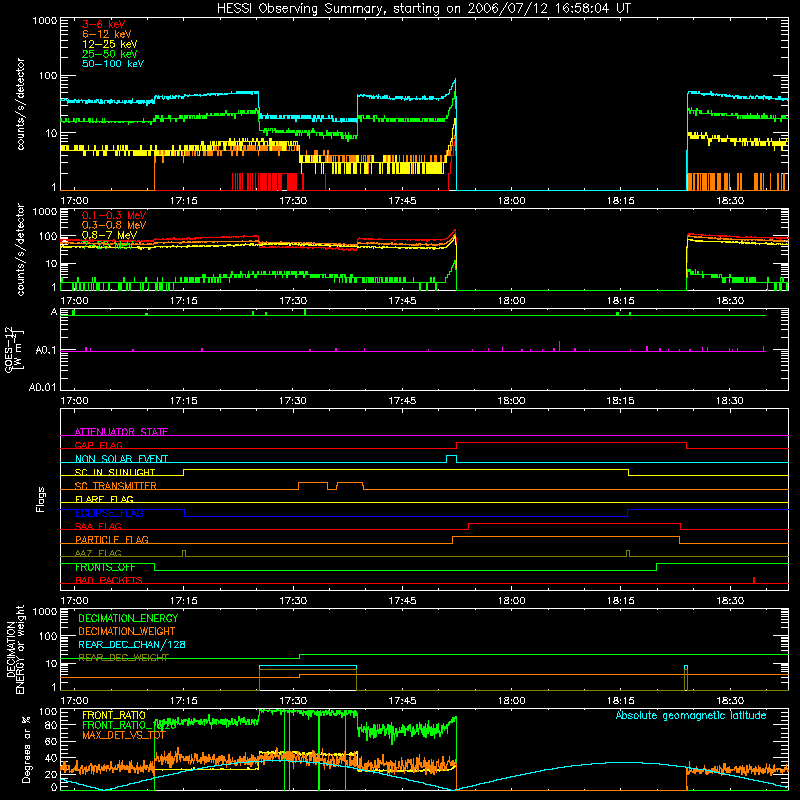Select the 17:45 tick under the MeV plot
This screenshot has width=800, height=800.
(402, 301)
